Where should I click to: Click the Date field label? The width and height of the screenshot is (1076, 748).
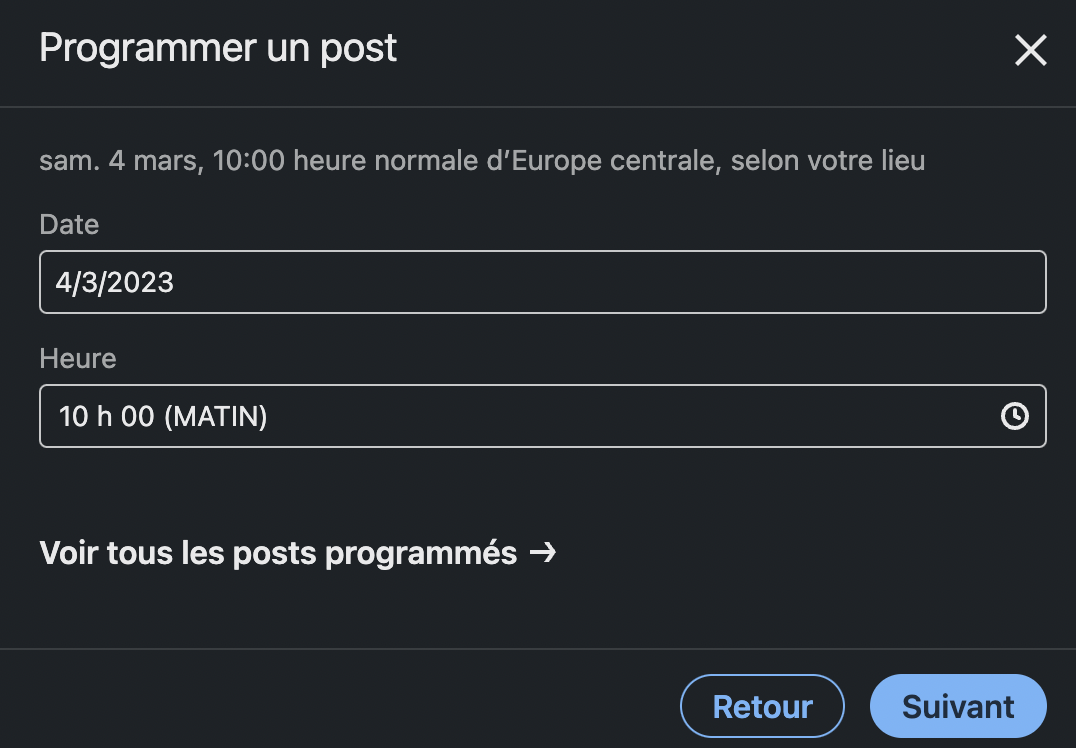point(69,225)
